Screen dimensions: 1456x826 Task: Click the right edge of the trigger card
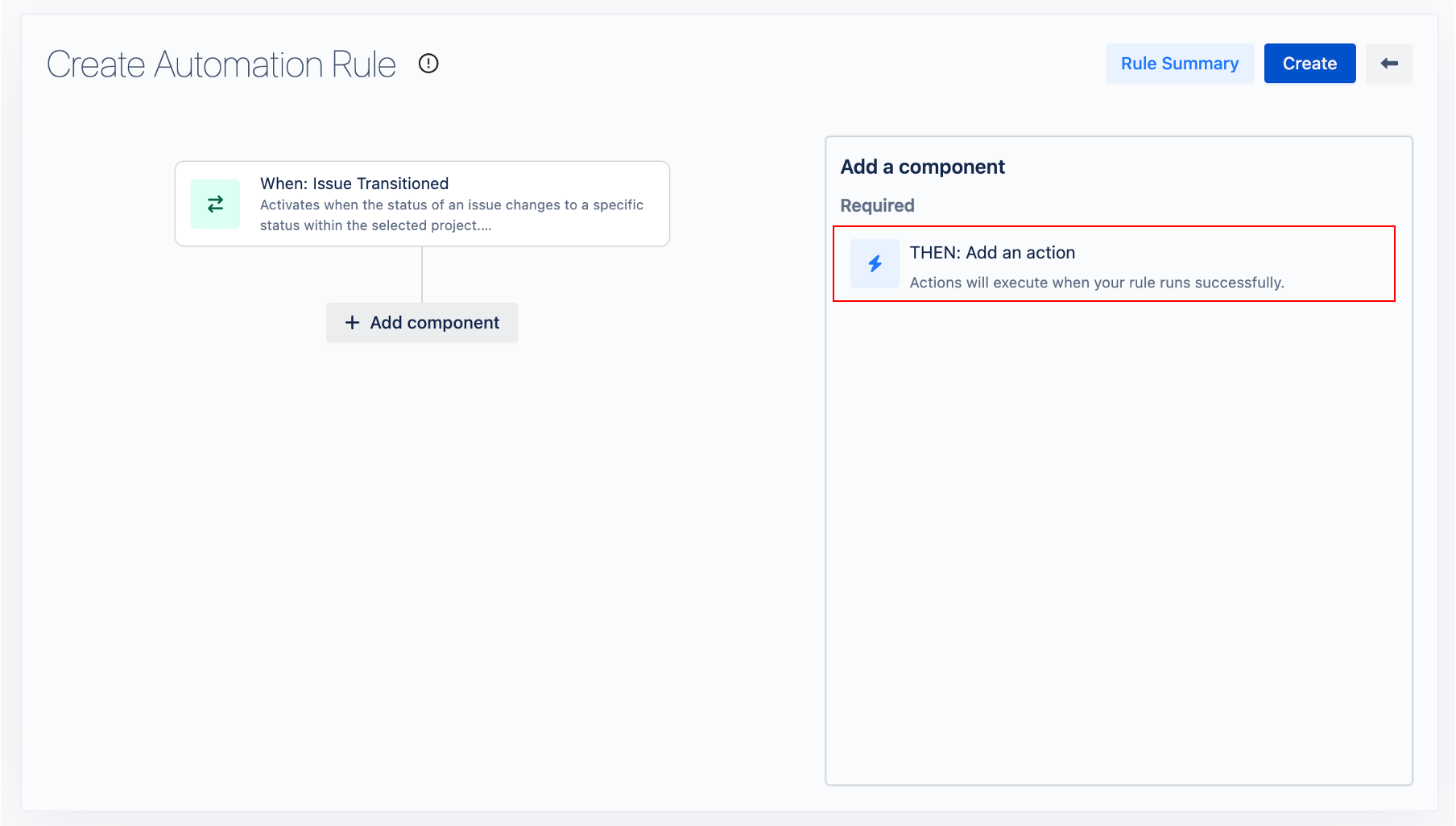pyautogui.click(x=656, y=204)
